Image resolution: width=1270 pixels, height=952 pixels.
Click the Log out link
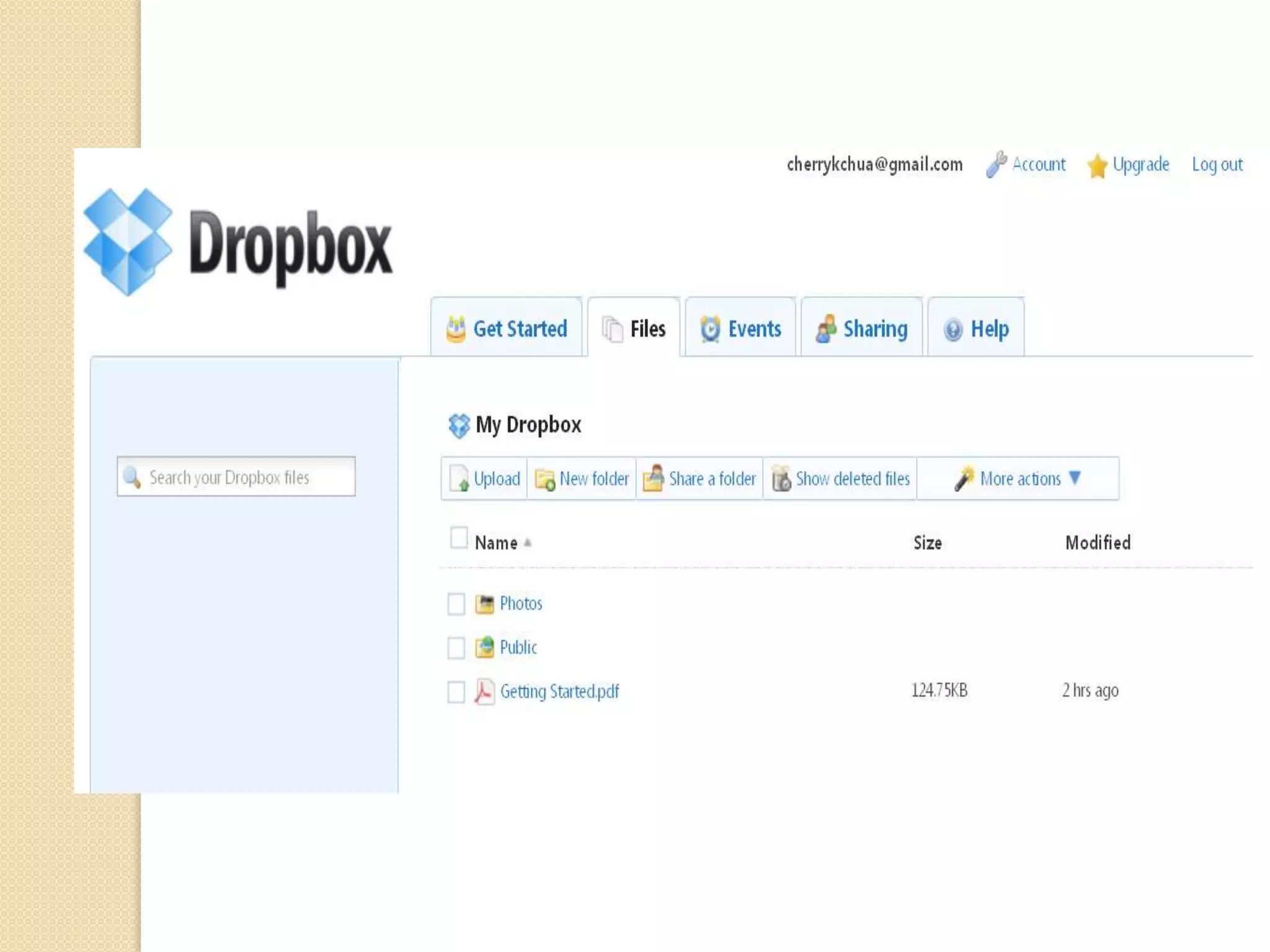coord(1217,165)
